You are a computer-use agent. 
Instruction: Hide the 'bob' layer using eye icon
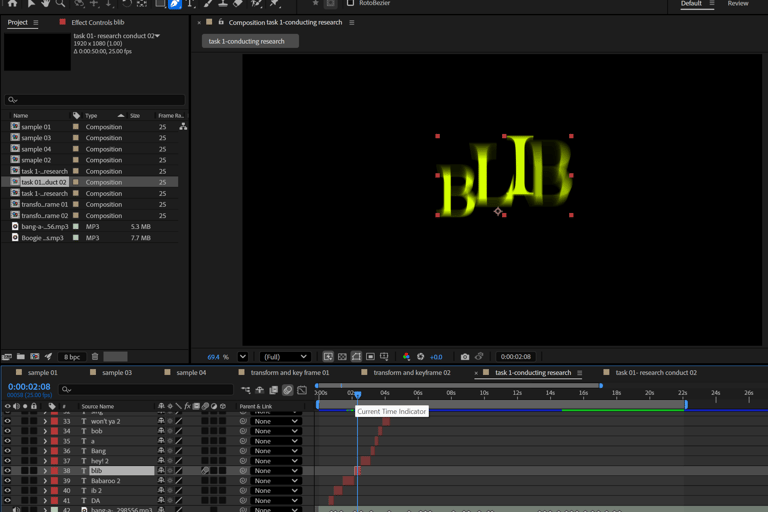(x=8, y=431)
